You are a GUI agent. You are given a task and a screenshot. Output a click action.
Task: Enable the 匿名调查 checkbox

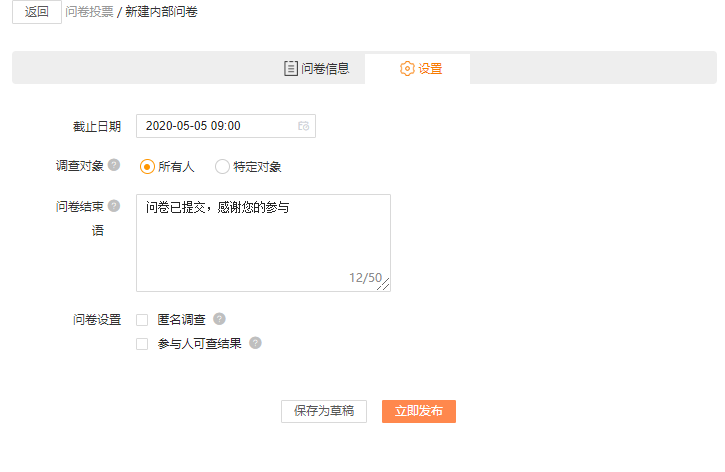[x=142, y=320]
